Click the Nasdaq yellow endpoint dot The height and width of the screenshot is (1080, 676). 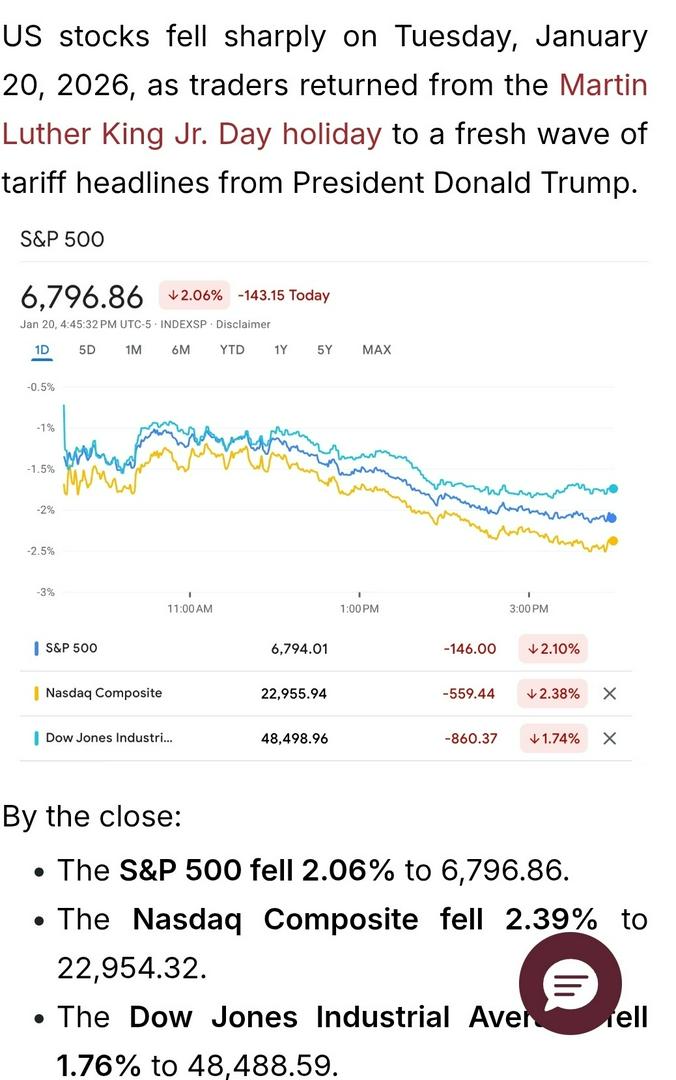click(613, 541)
